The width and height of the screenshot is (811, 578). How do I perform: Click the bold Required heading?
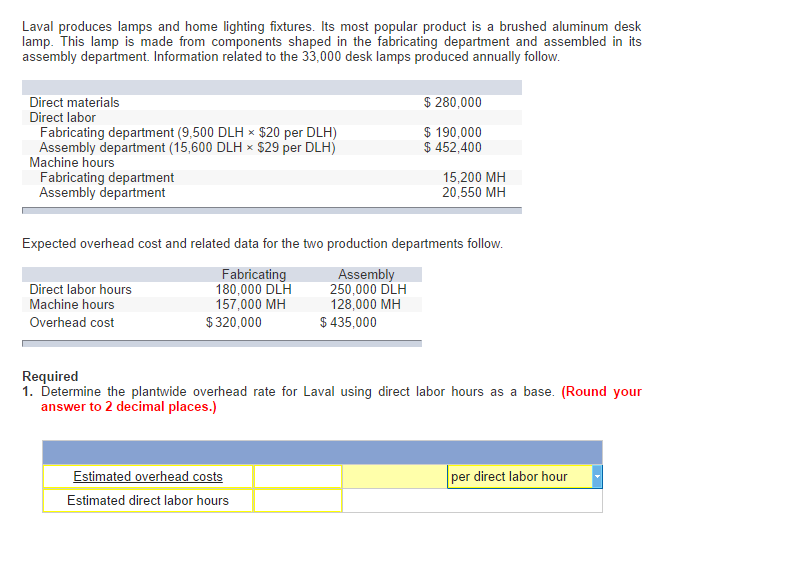click(x=50, y=376)
